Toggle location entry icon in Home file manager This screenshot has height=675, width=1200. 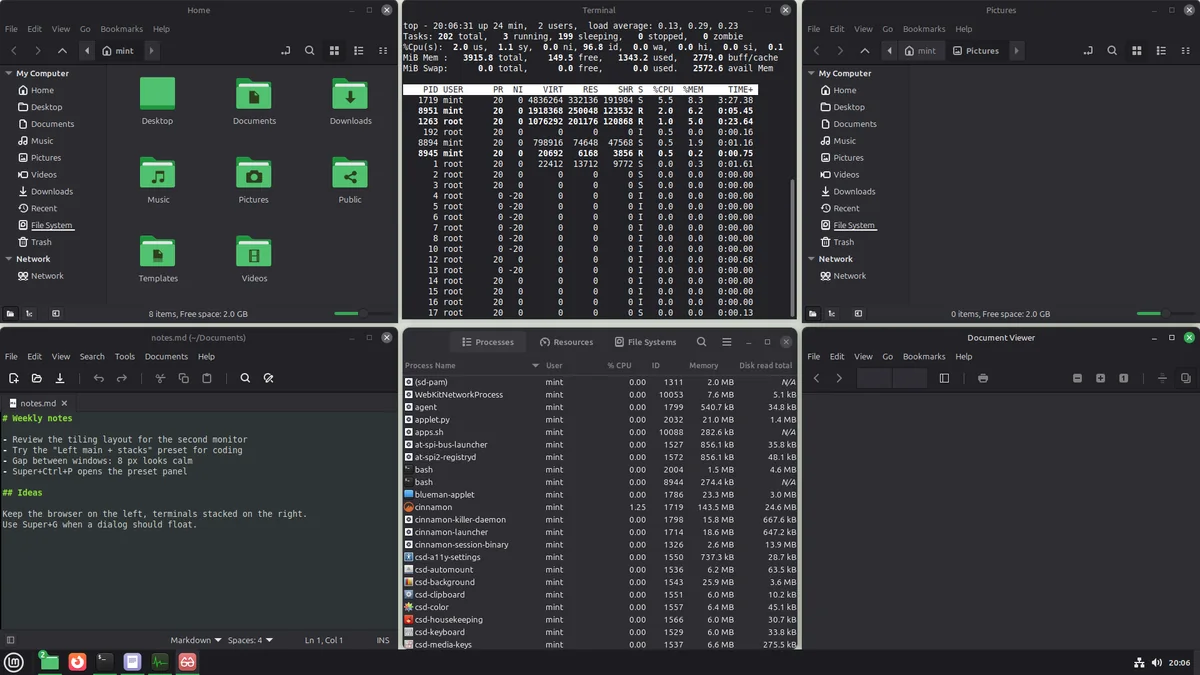286,50
